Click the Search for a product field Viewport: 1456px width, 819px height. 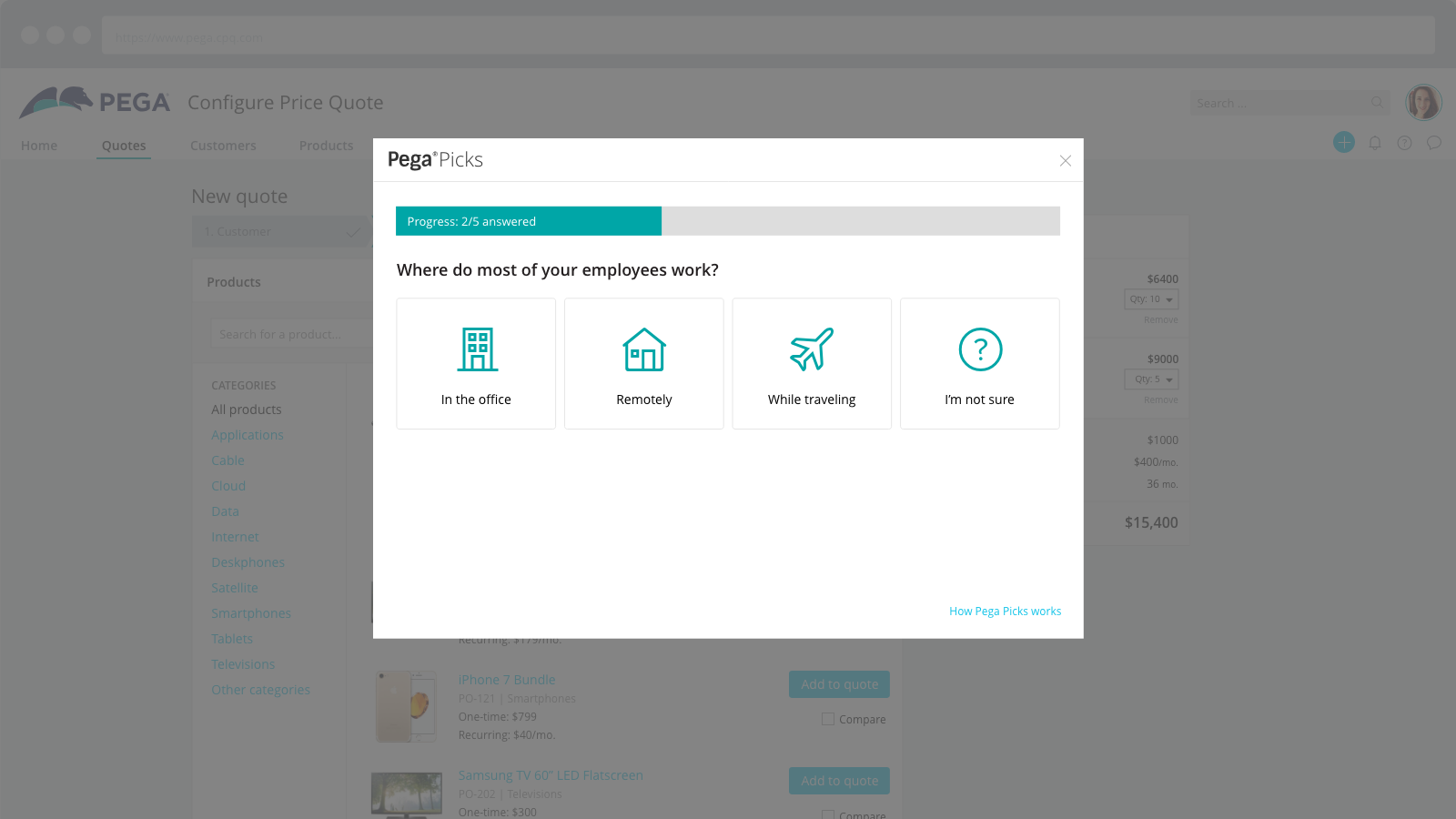click(x=292, y=335)
